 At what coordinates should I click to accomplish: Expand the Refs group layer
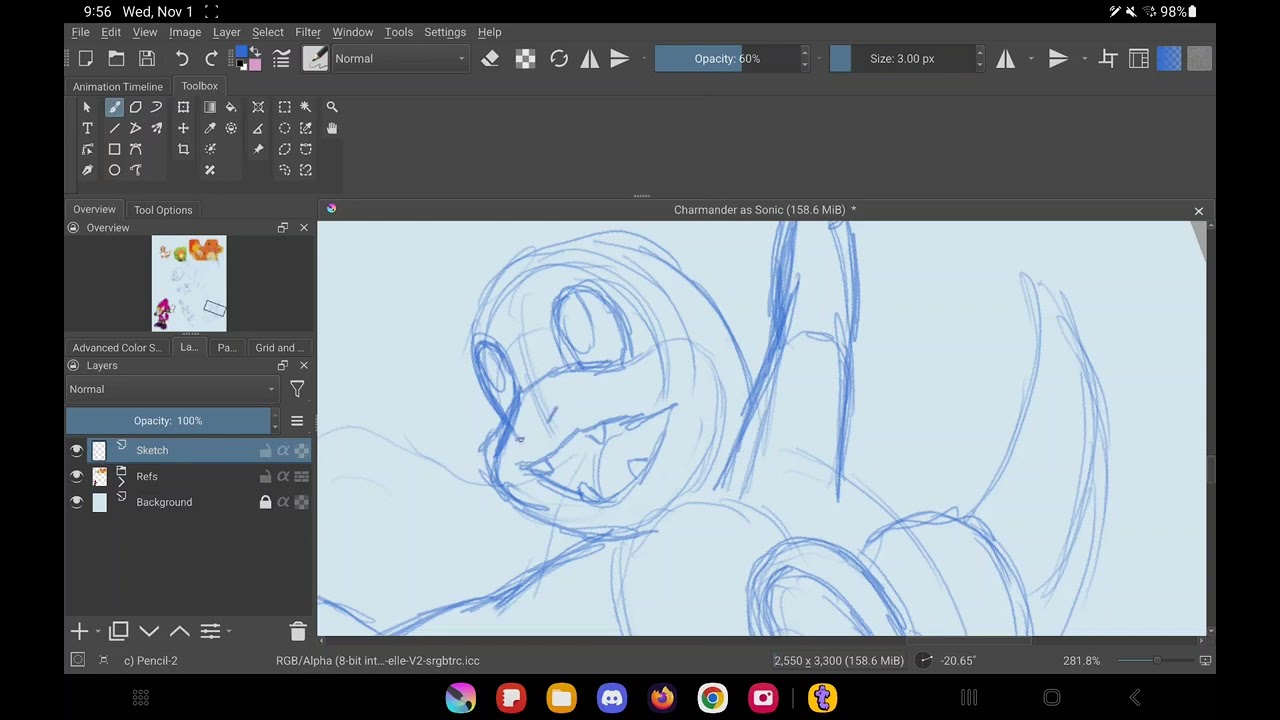(x=121, y=481)
